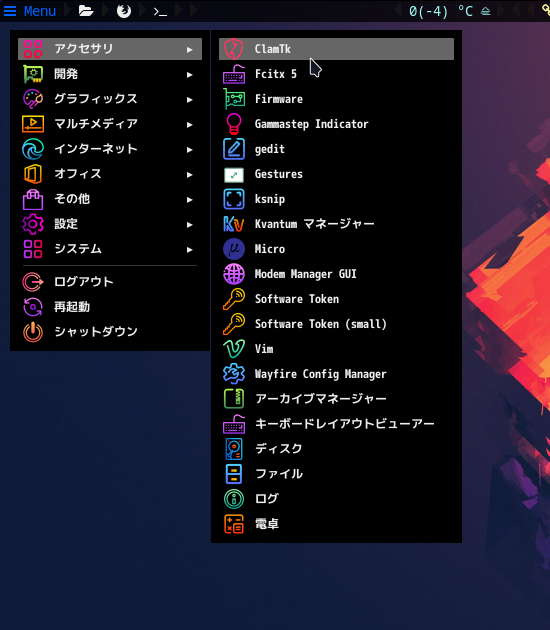Click the 0(-4) °C temperature readout

441,11
